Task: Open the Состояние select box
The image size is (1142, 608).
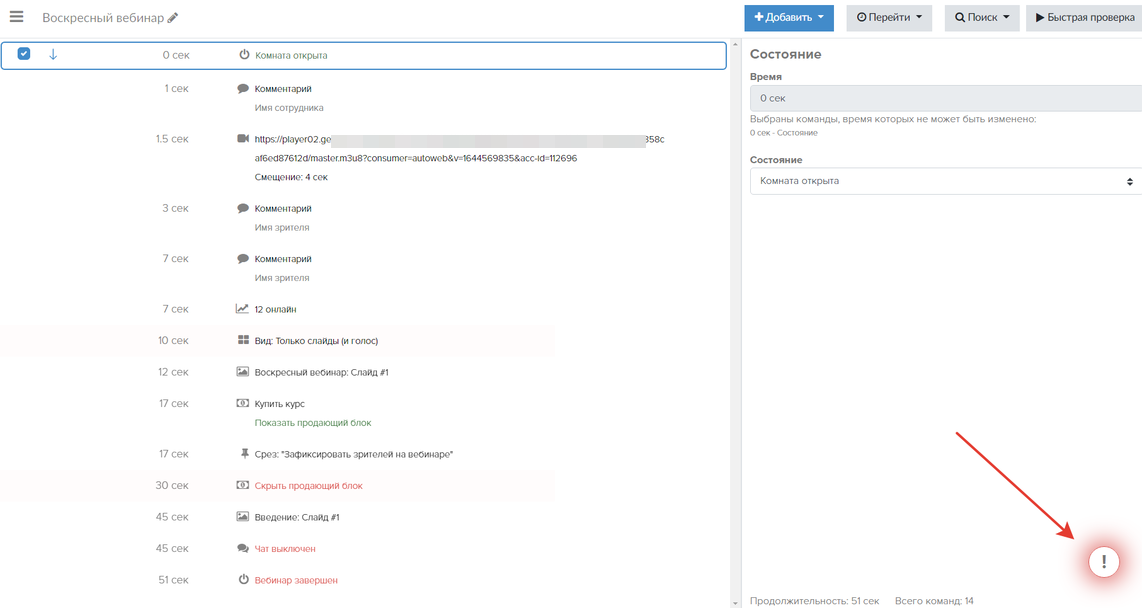Action: coord(945,181)
